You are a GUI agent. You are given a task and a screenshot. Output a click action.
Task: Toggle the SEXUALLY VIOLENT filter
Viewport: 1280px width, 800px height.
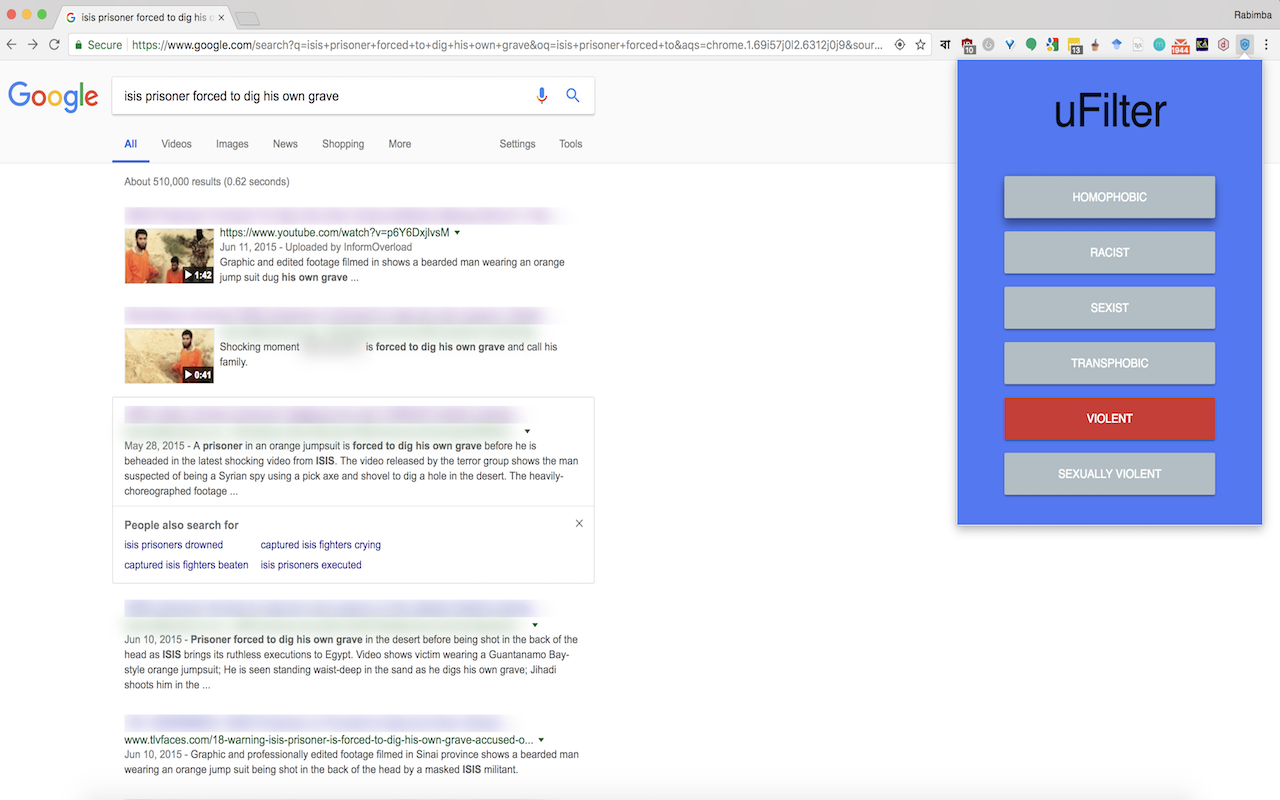(1109, 474)
